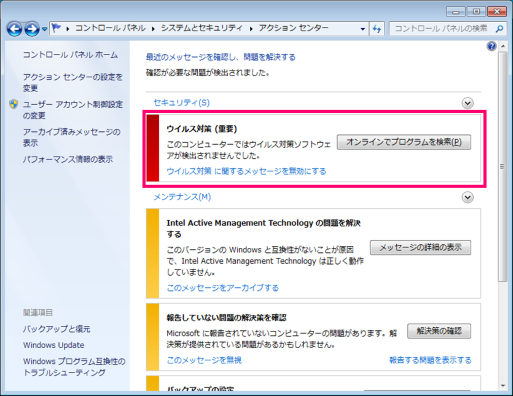Select アクション センター breadcrumb segment
Image resolution: width=513 pixels, height=396 pixels.
pyautogui.click(x=294, y=28)
